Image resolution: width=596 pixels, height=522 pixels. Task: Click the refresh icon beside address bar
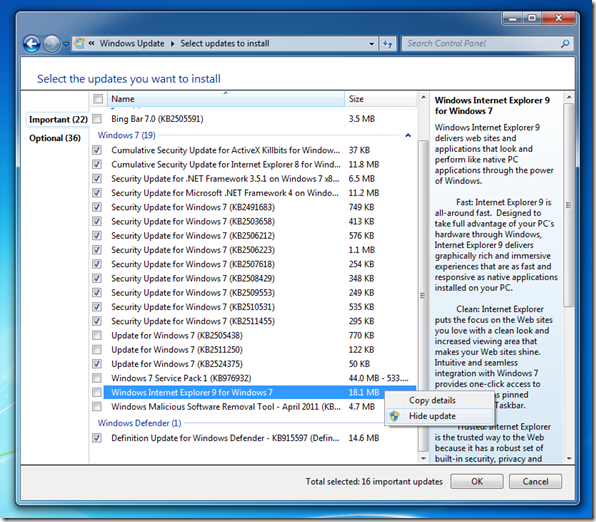[387, 44]
